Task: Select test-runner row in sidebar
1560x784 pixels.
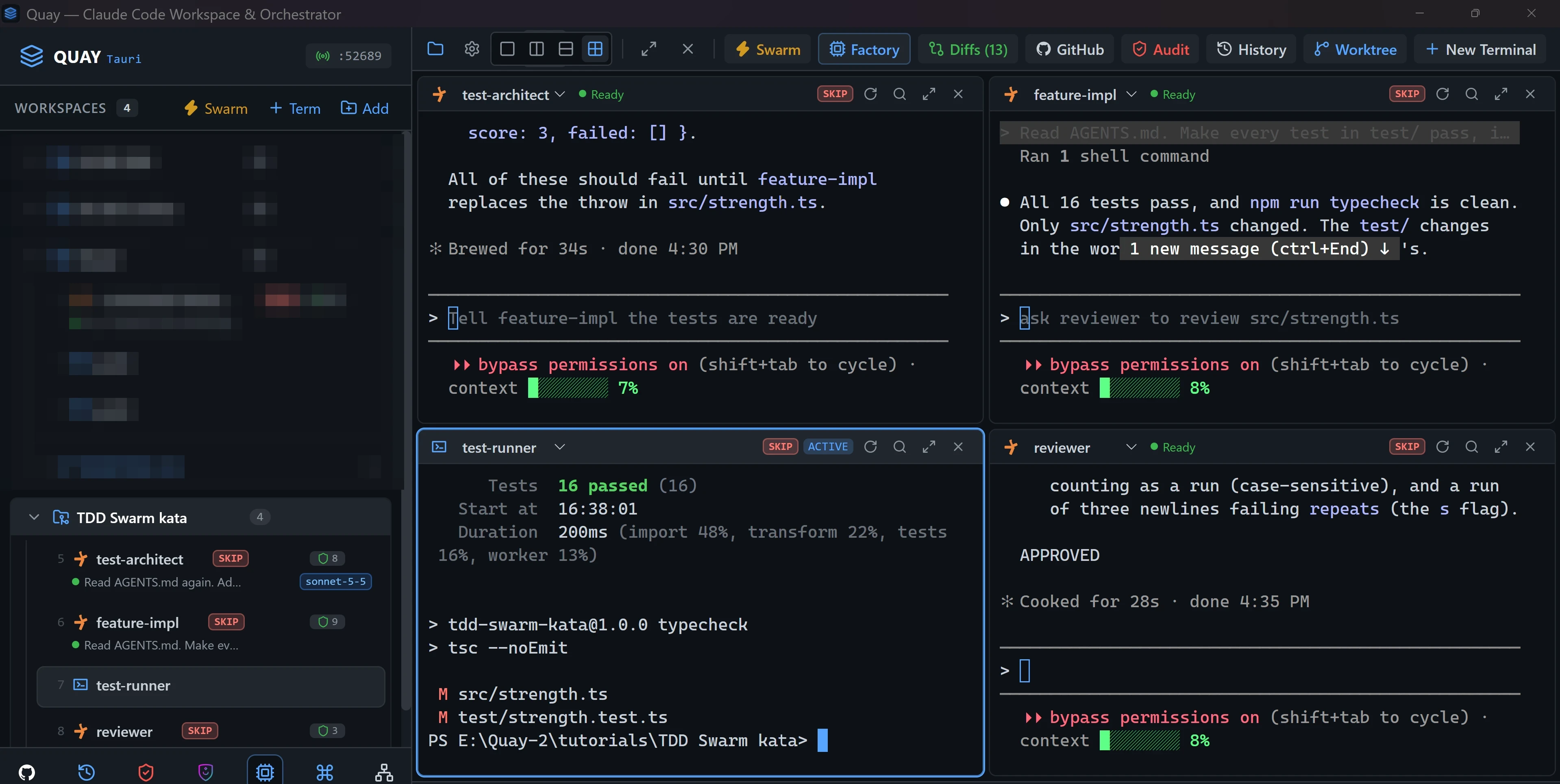Action: coord(210,686)
